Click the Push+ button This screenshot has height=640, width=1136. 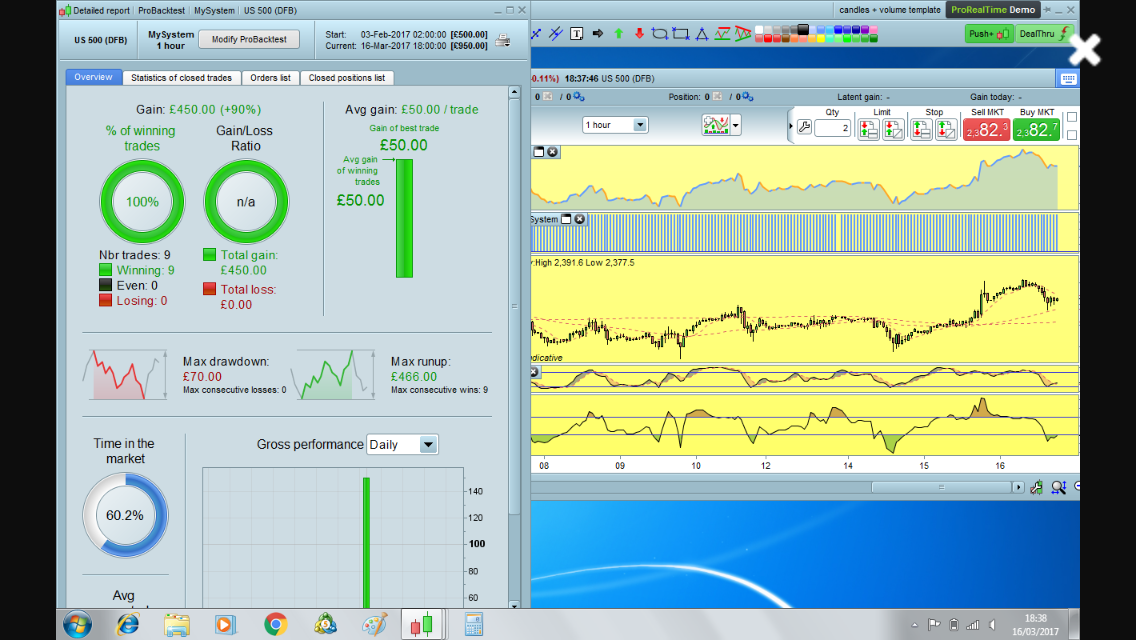tap(989, 33)
